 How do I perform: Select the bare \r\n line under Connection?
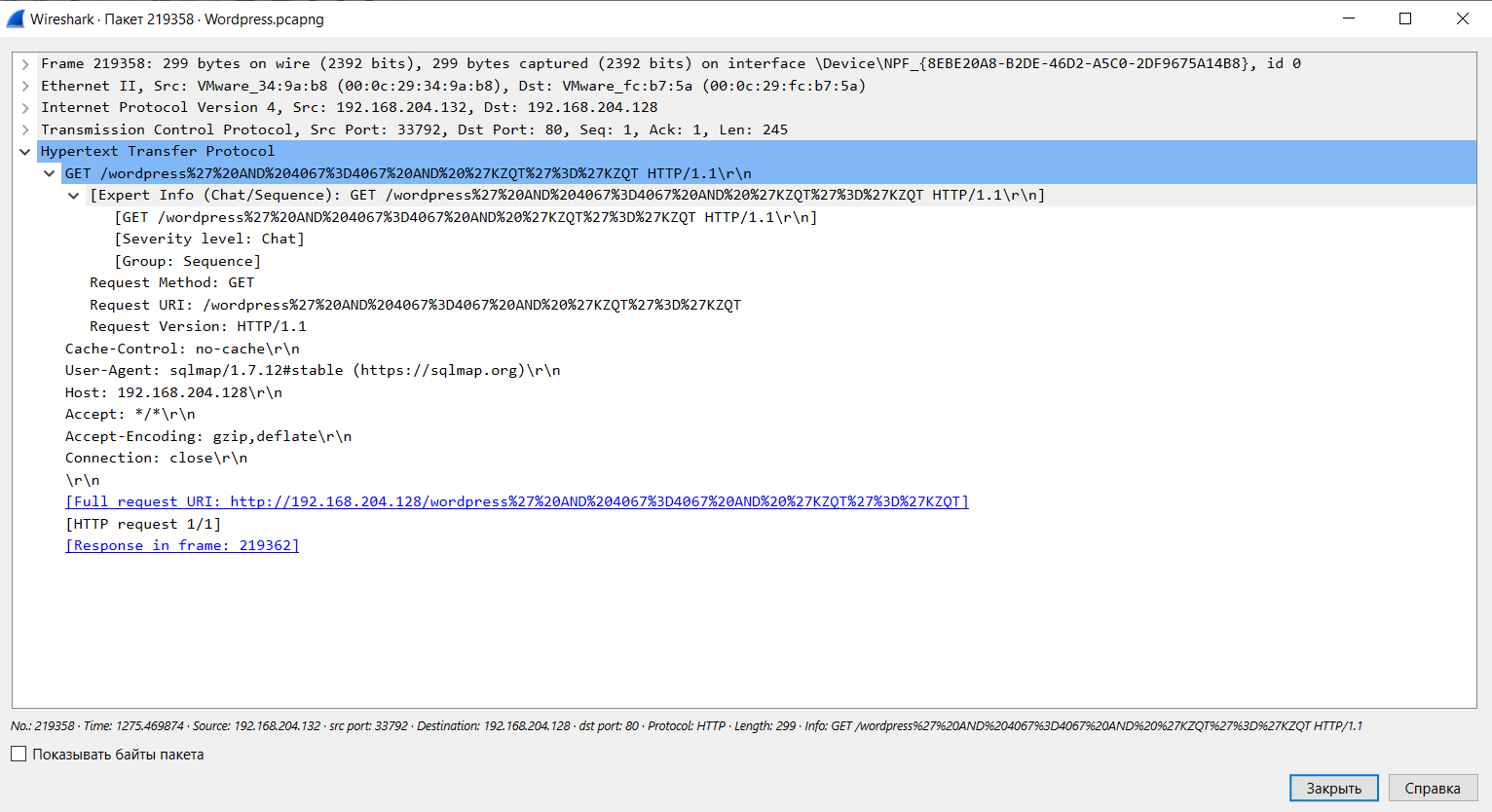83,480
